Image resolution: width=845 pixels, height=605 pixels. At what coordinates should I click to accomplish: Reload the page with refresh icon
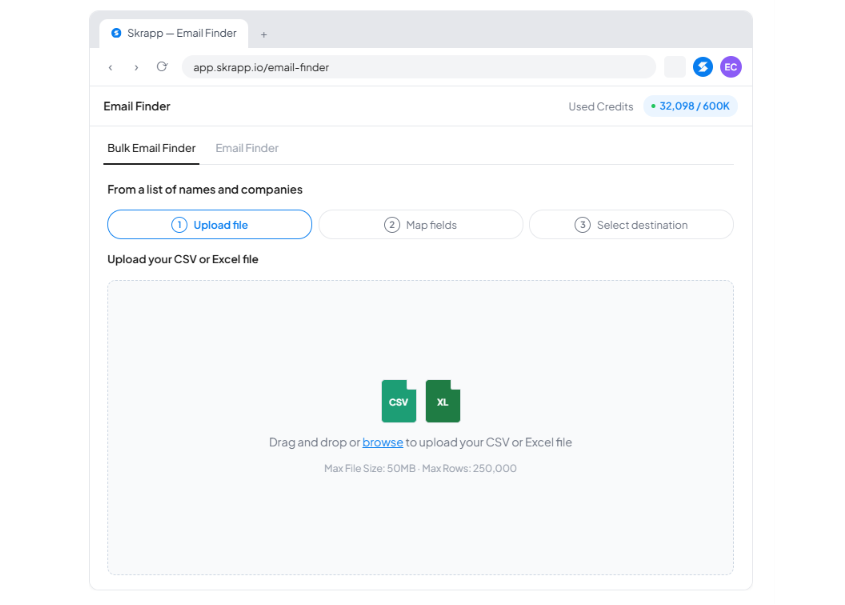tap(162, 67)
